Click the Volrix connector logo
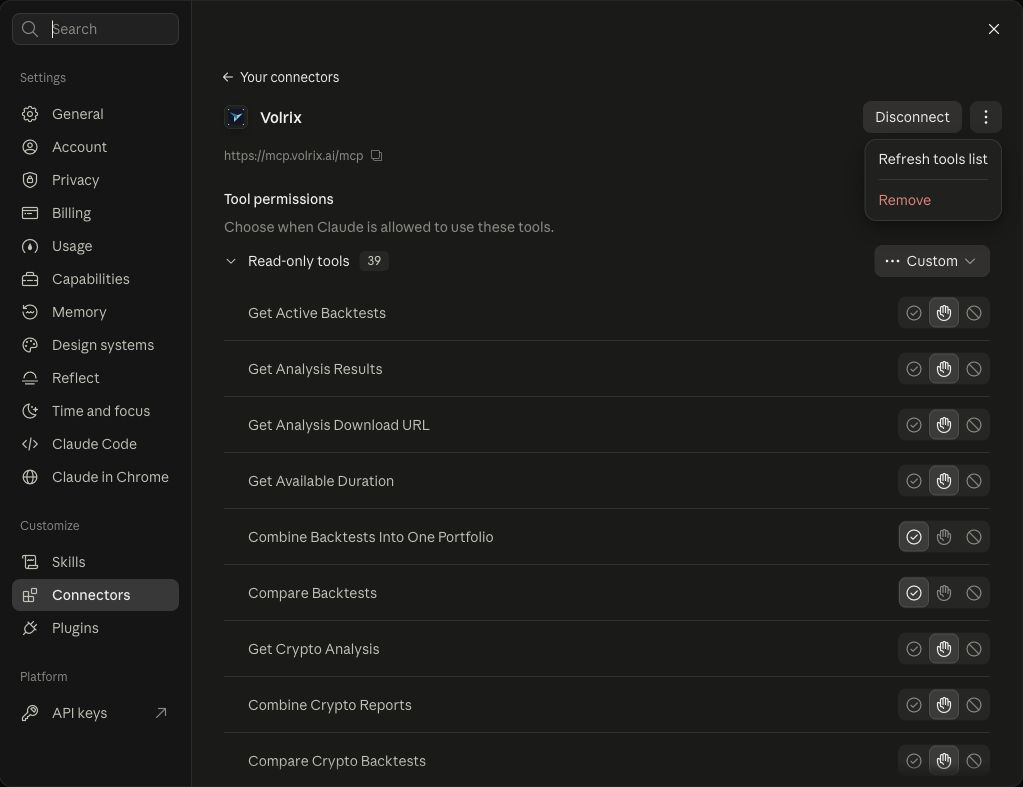This screenshot has width=1023, height=787. 236,117
